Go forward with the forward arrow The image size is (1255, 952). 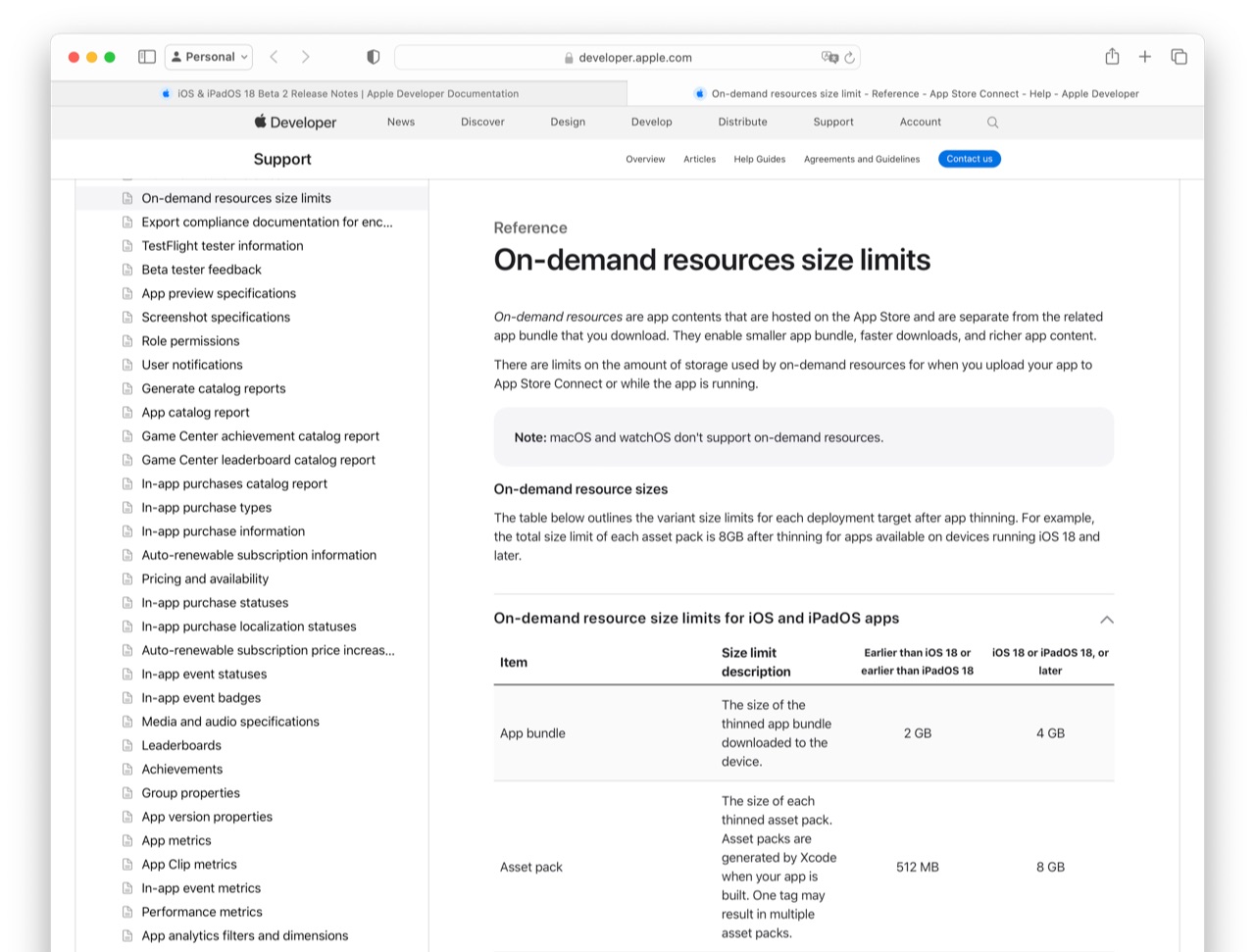coord(306,57)
